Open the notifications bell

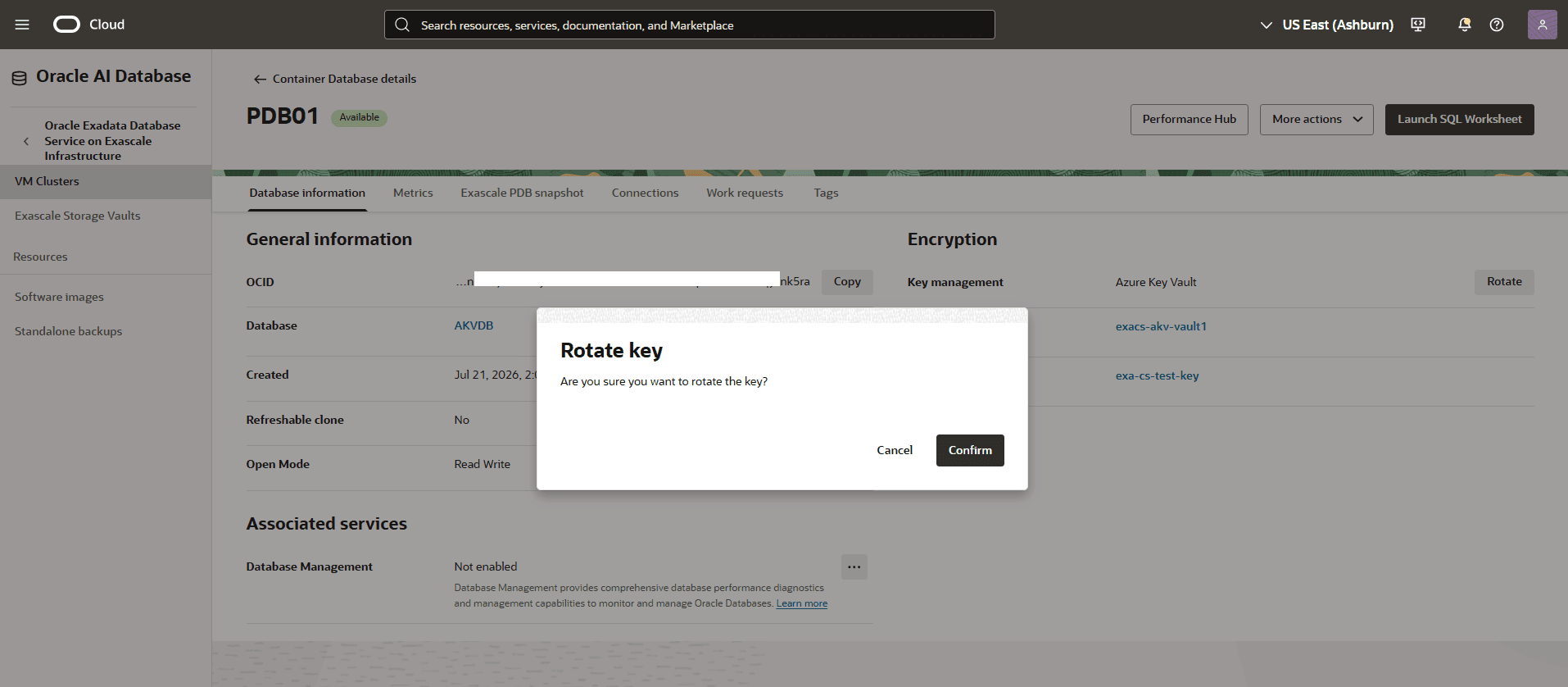coord(1464,25)
